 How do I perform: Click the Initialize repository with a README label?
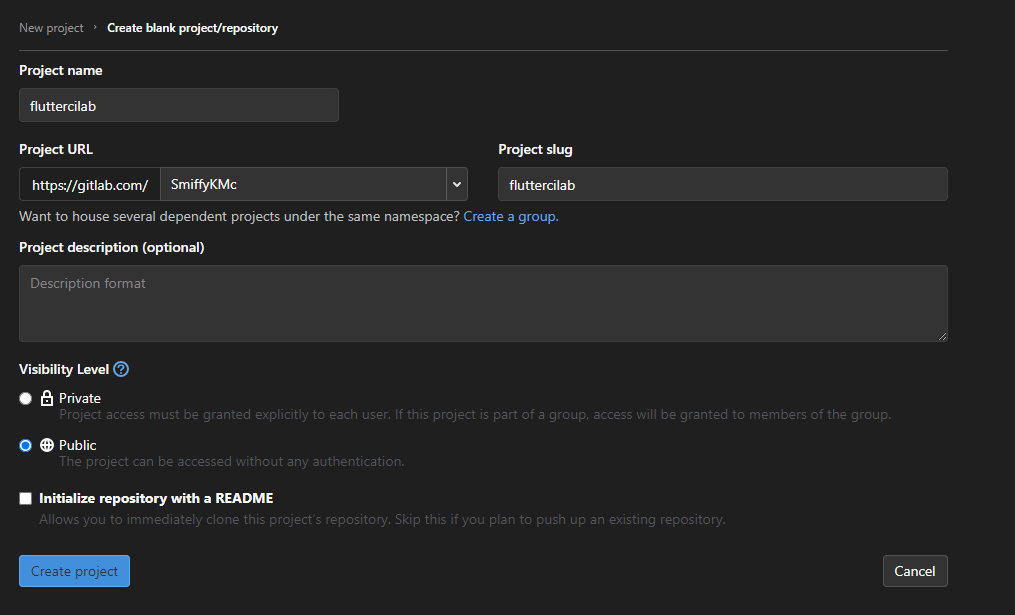[156, 498]
